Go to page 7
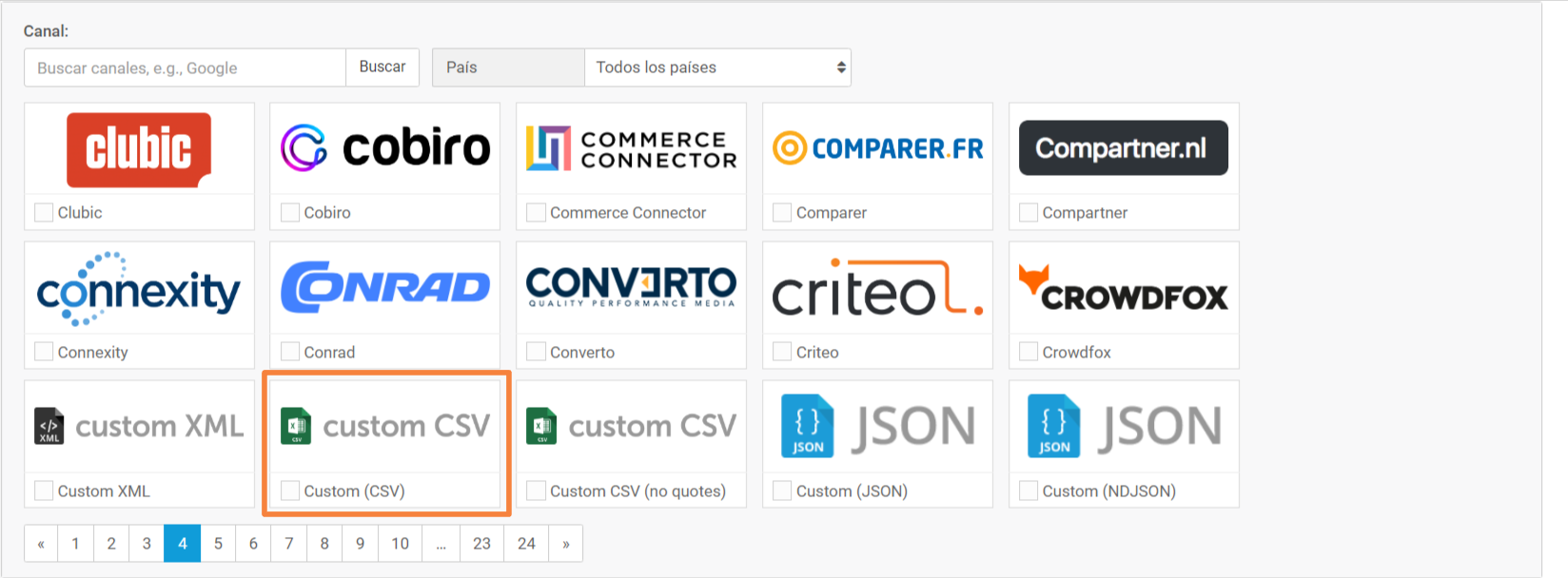This screenshot has width=1568, height=578. click(x=289, y=544)
